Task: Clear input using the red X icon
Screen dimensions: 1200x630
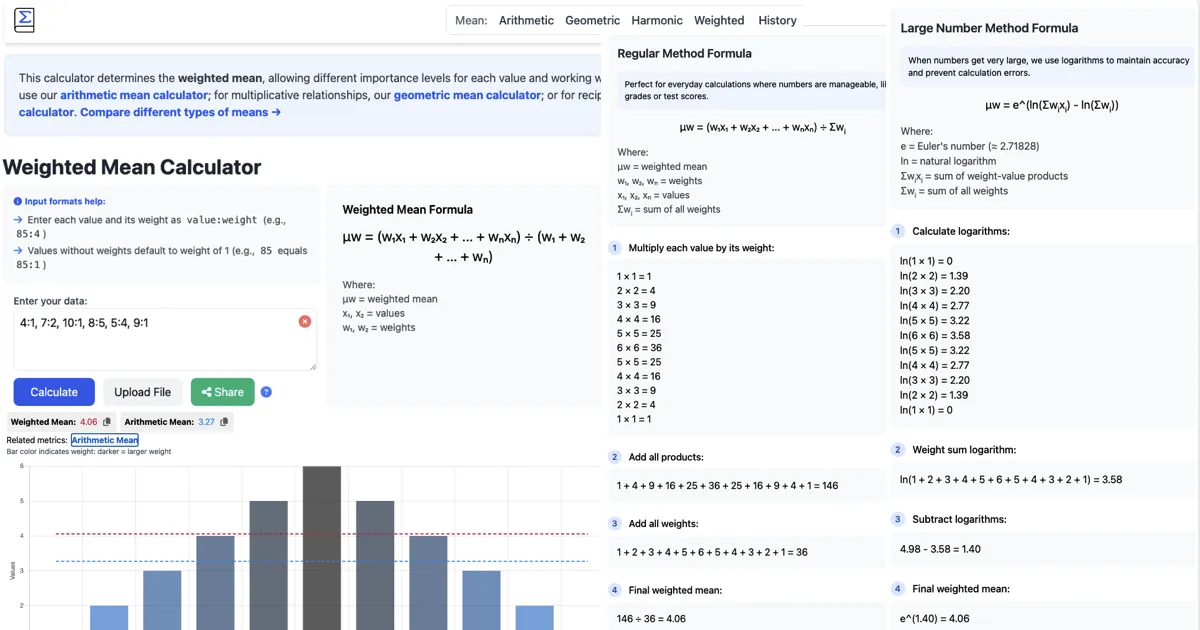Action: [x=305, y=322]
